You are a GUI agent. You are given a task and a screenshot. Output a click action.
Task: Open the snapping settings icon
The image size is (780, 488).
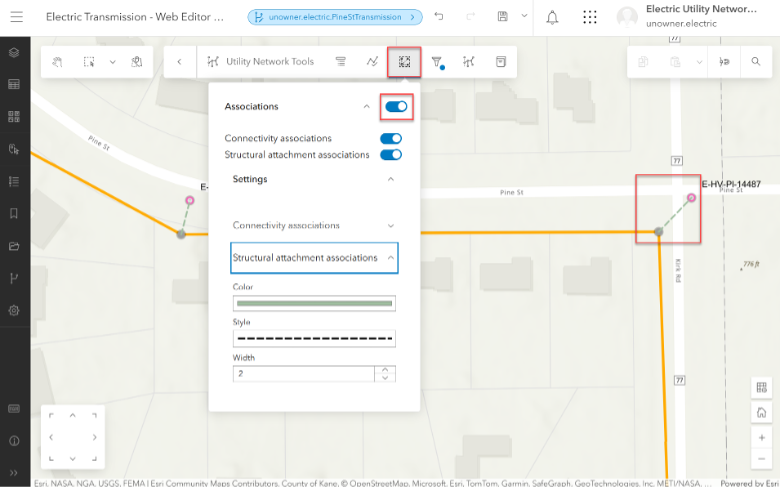tap(724, 62)
